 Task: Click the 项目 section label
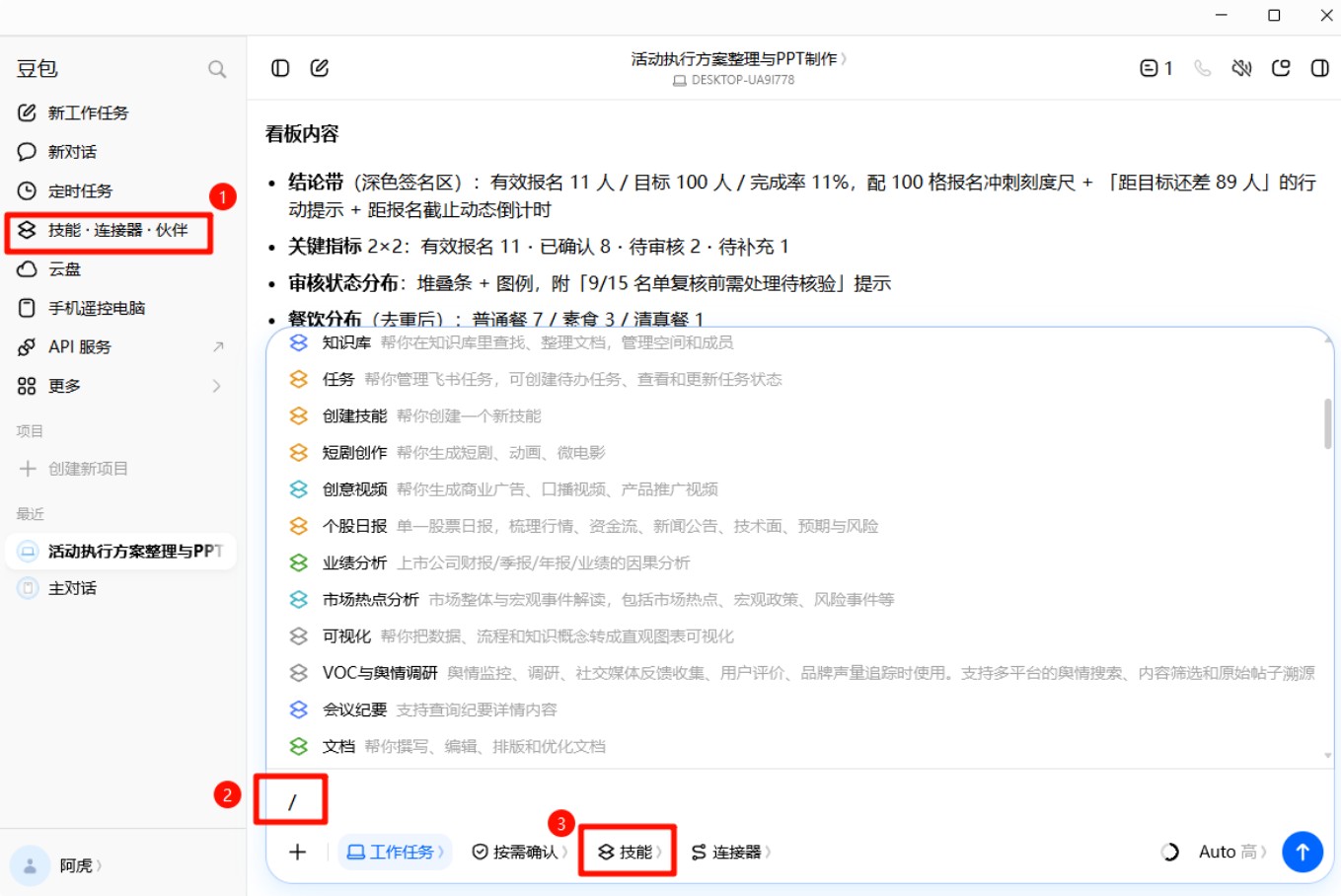click(x=30, y=431)
